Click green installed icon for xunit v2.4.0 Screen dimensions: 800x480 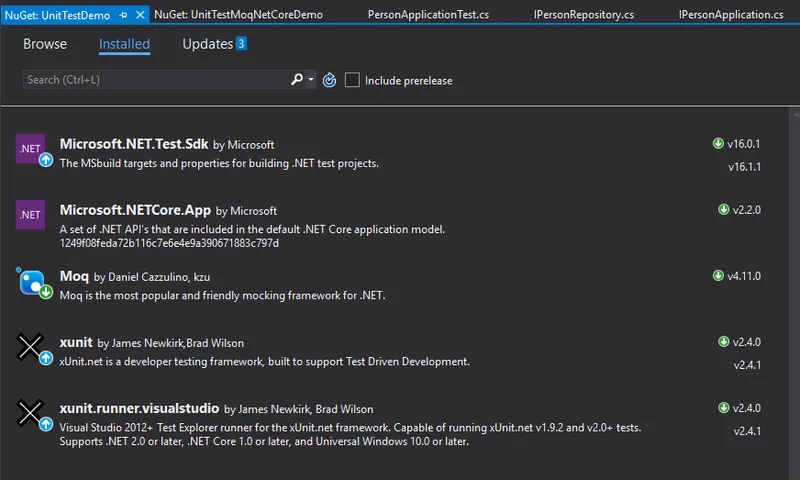point(723,341)
